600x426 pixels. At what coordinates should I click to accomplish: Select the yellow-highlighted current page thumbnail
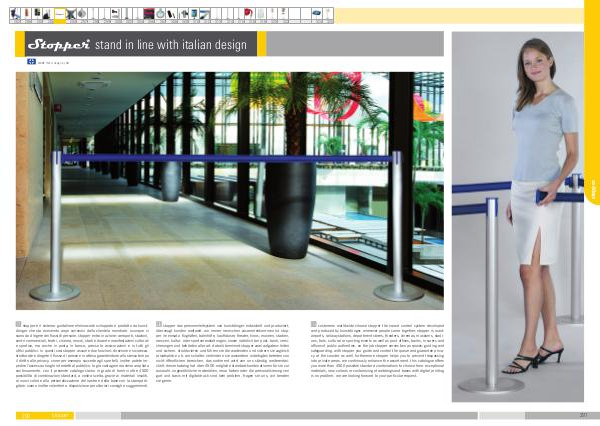(x=60, y=15)
